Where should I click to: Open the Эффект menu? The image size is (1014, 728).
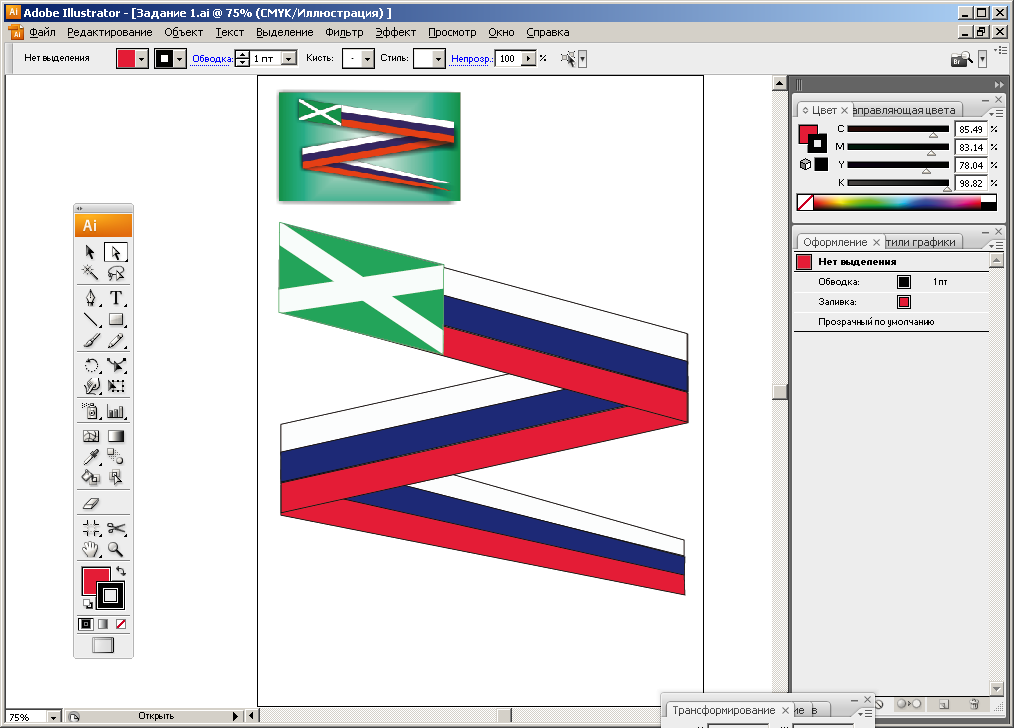click(396, 32)
